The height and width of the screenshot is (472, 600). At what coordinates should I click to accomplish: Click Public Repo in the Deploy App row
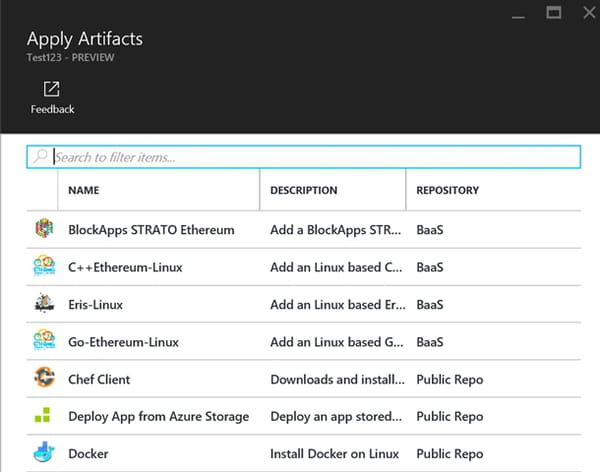click(450, 416)
